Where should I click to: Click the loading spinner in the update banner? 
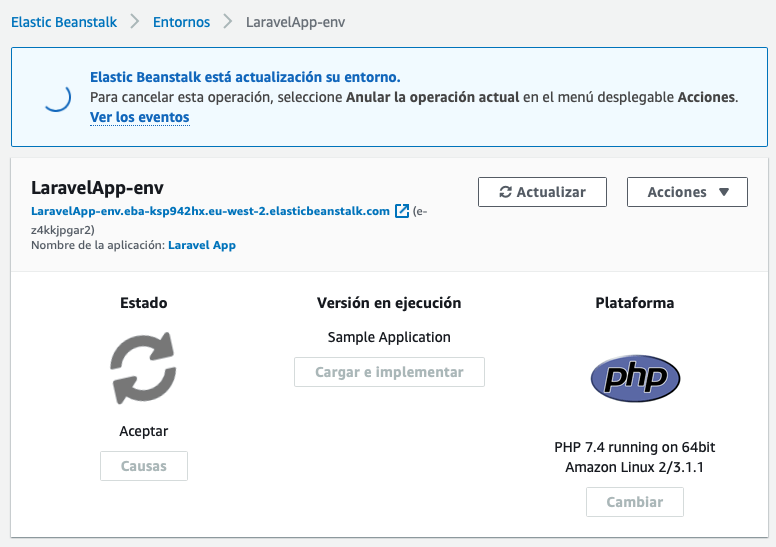coord(57,97)
